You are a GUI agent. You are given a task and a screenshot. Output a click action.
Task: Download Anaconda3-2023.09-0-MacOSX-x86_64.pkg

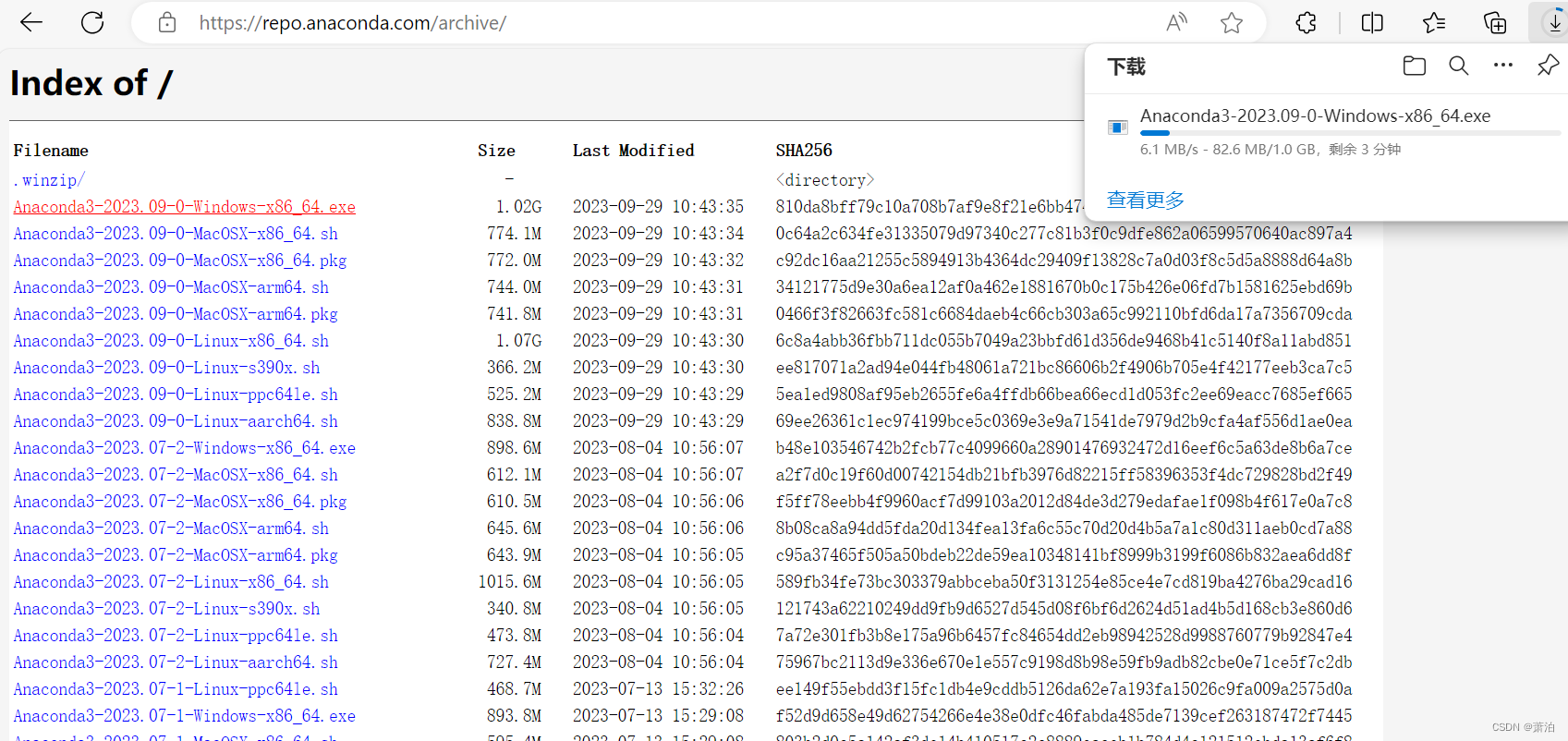(180, 261)
